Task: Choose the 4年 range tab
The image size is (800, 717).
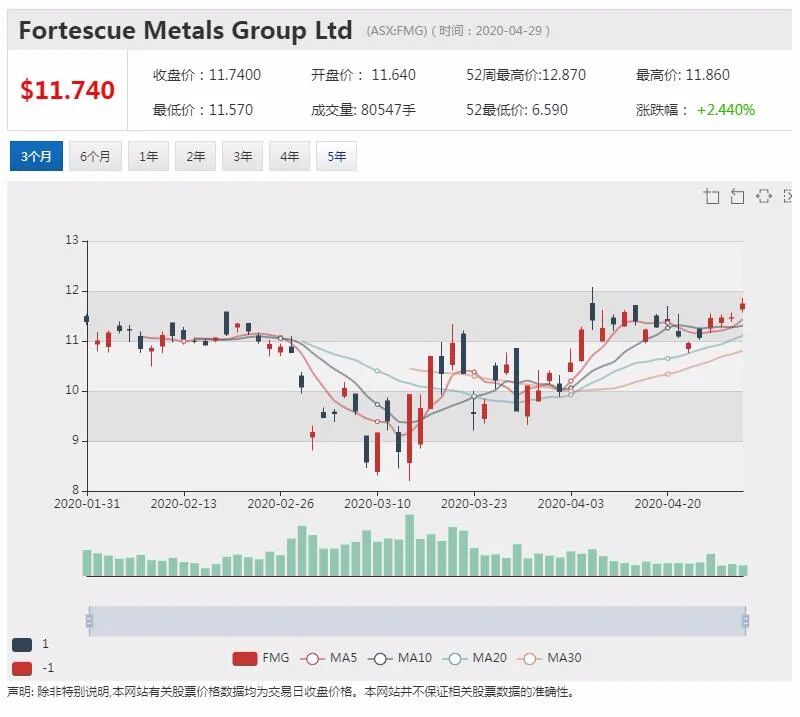Action: click(x=289, y=156)
